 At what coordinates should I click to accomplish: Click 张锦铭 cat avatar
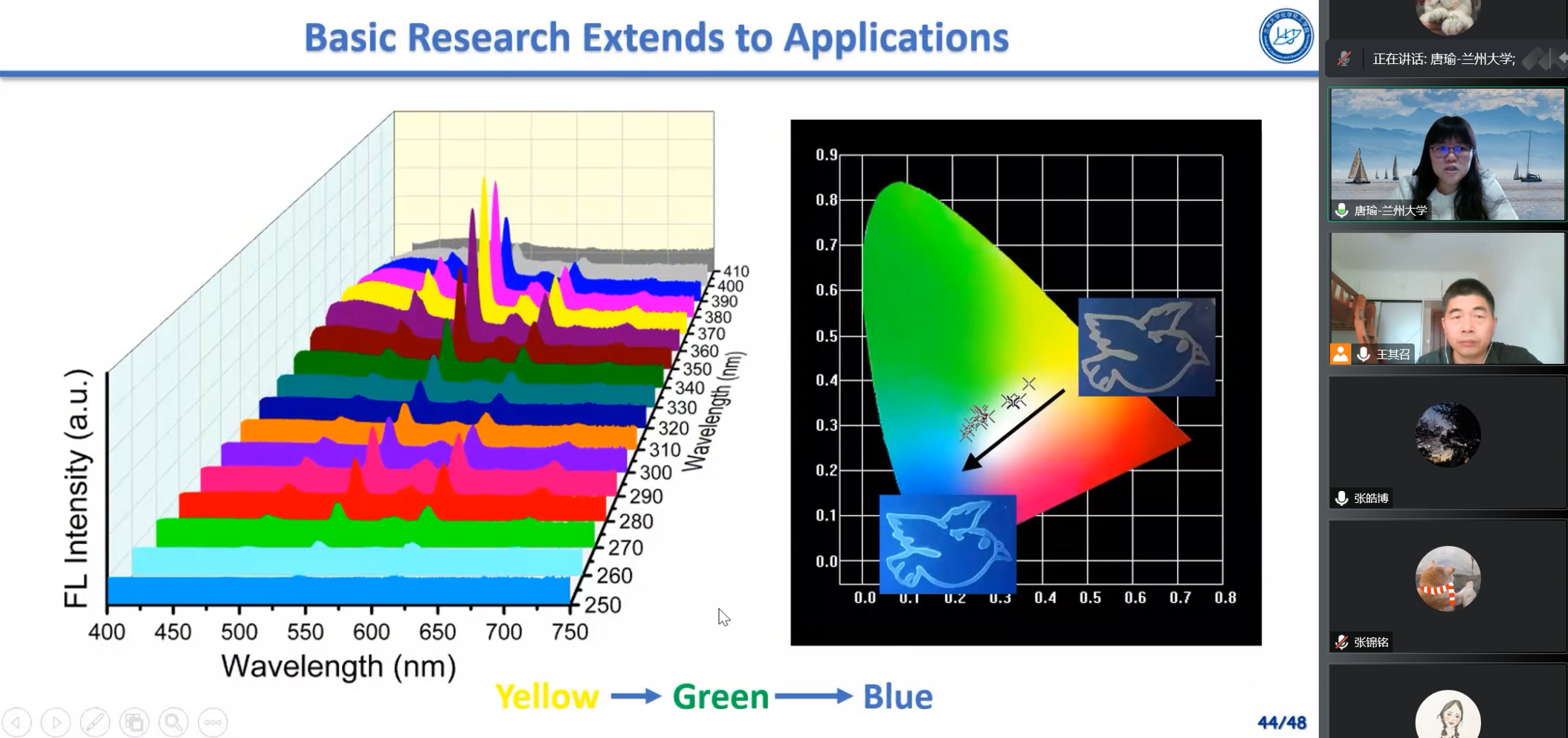pos(1447,578)
